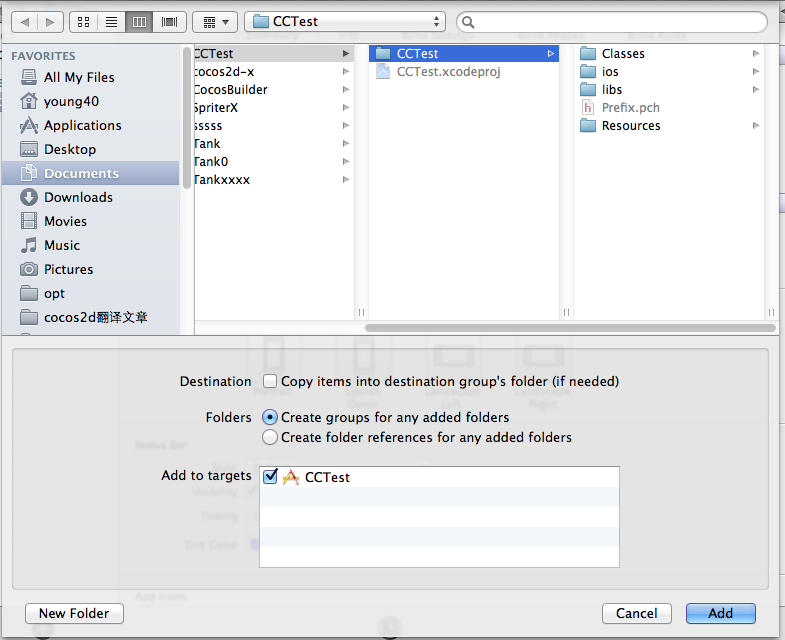Open the young40 home folder
Screen dimensions: 785x640
coord(90,101)
